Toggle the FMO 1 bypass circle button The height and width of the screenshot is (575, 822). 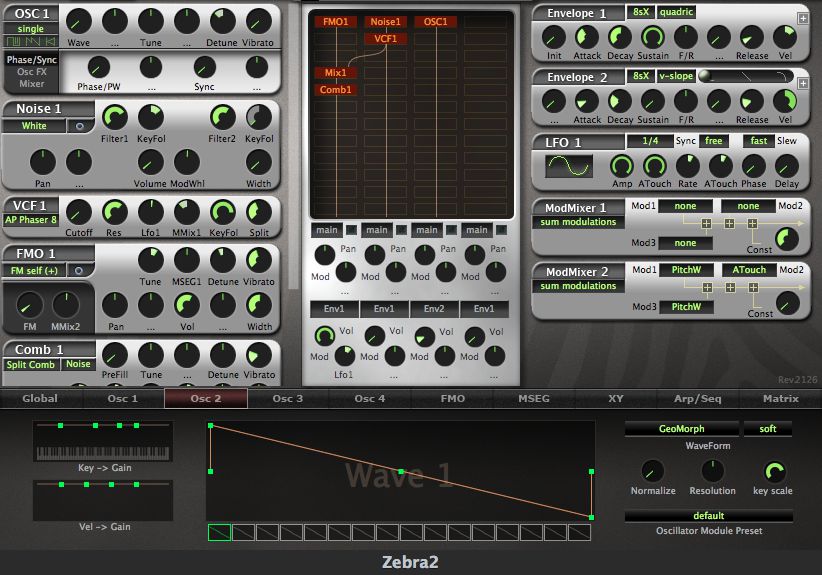pyautogui.click(x=79, y=271)
